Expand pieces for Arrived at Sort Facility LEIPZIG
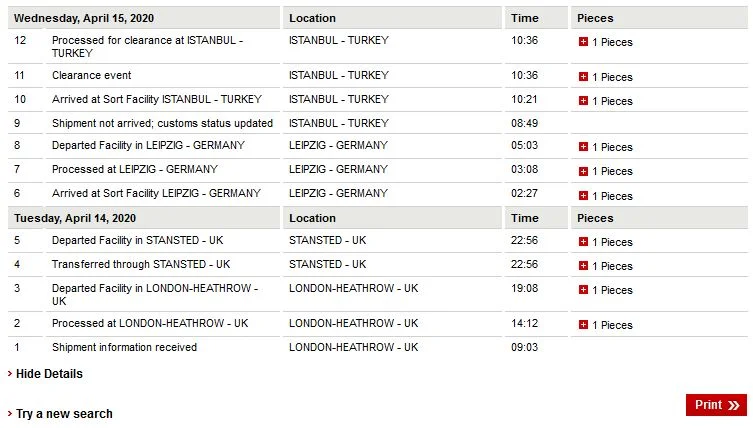 click(583, 196)
